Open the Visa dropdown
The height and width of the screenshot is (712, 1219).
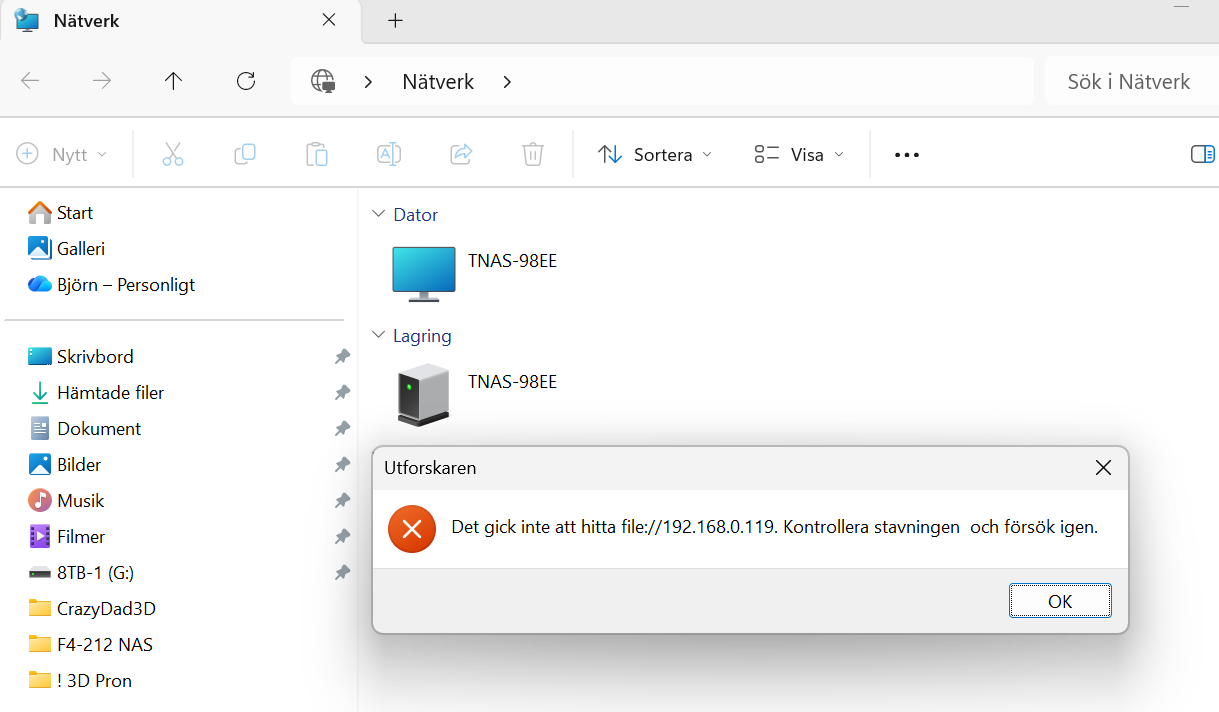[799, 154]
